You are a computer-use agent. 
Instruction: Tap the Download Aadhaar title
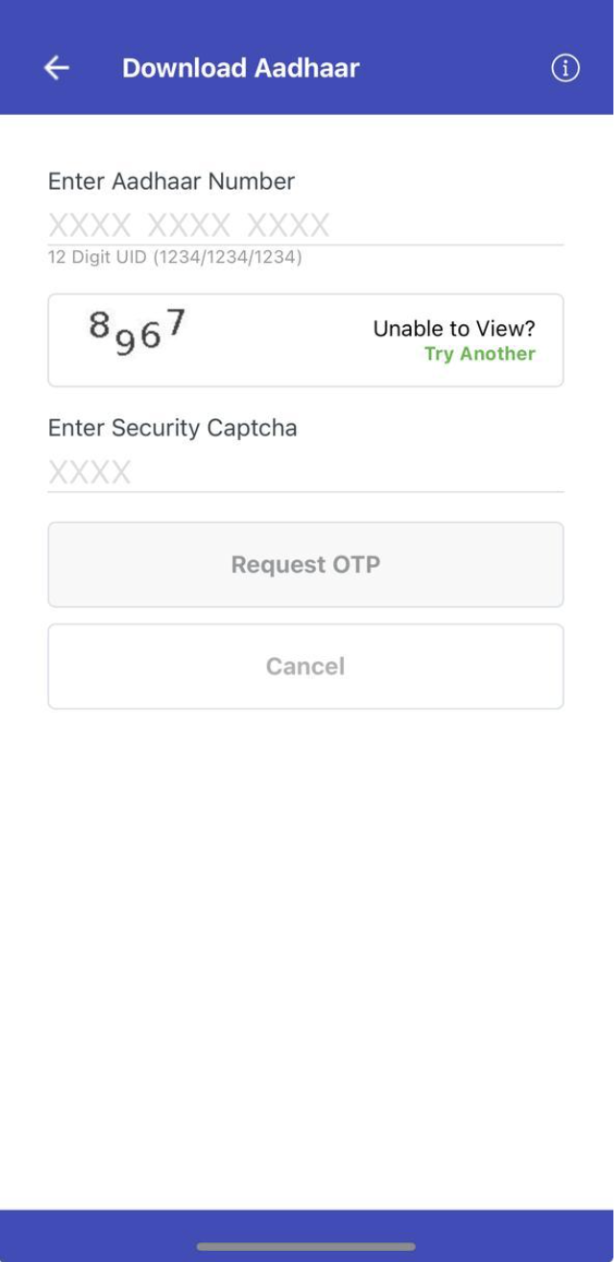(x=241, y=68)
